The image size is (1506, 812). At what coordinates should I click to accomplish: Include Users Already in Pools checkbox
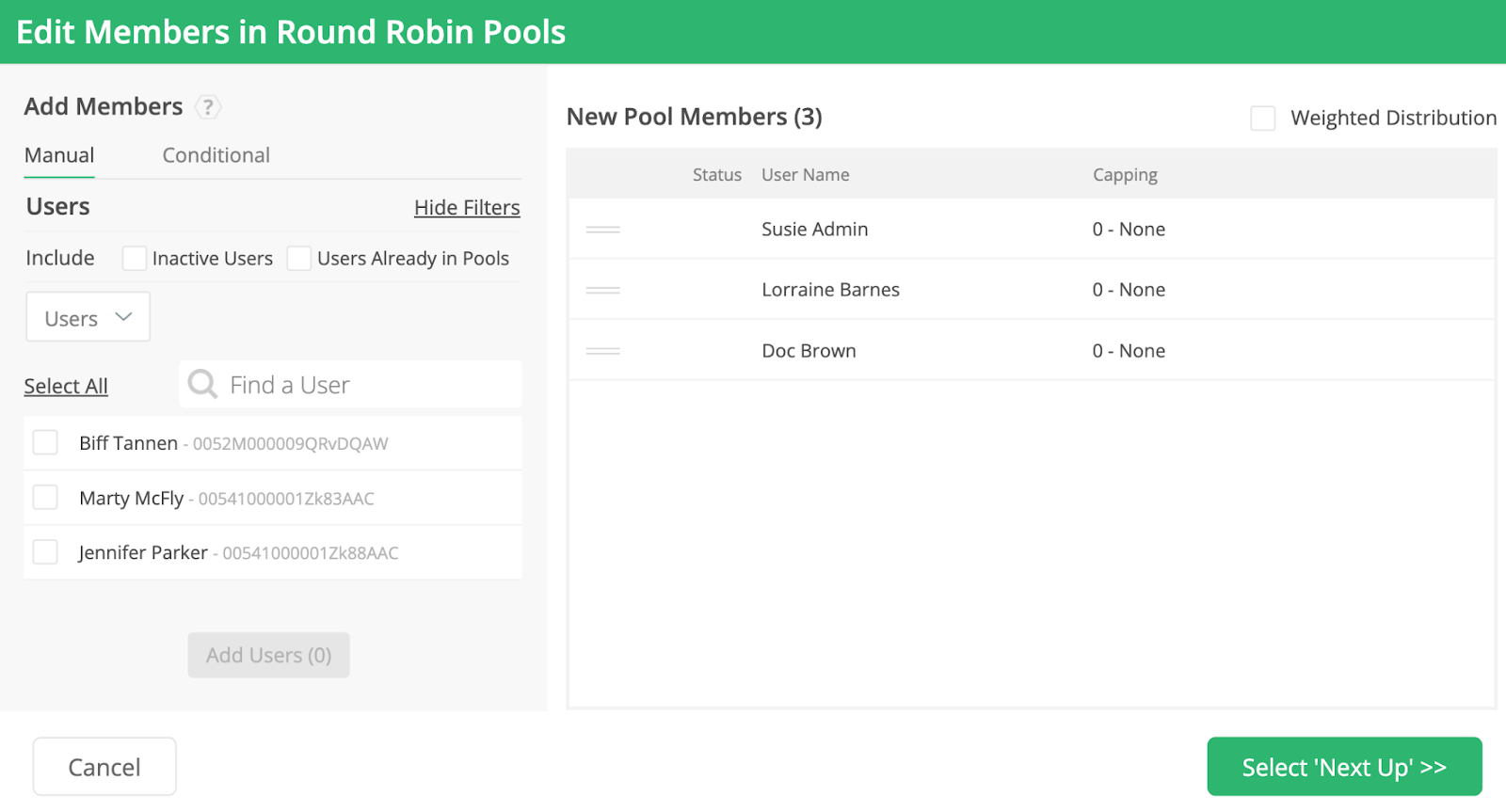pos(299,259)
